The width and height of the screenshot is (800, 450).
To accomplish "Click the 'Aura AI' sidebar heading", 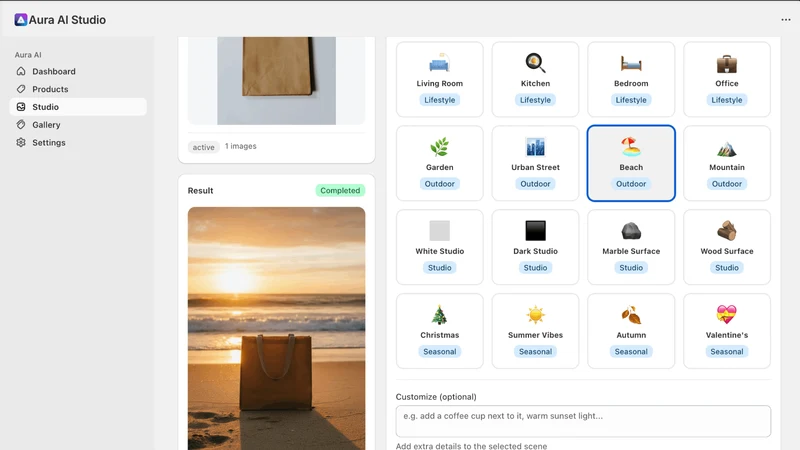I will (x=28, y=55).
